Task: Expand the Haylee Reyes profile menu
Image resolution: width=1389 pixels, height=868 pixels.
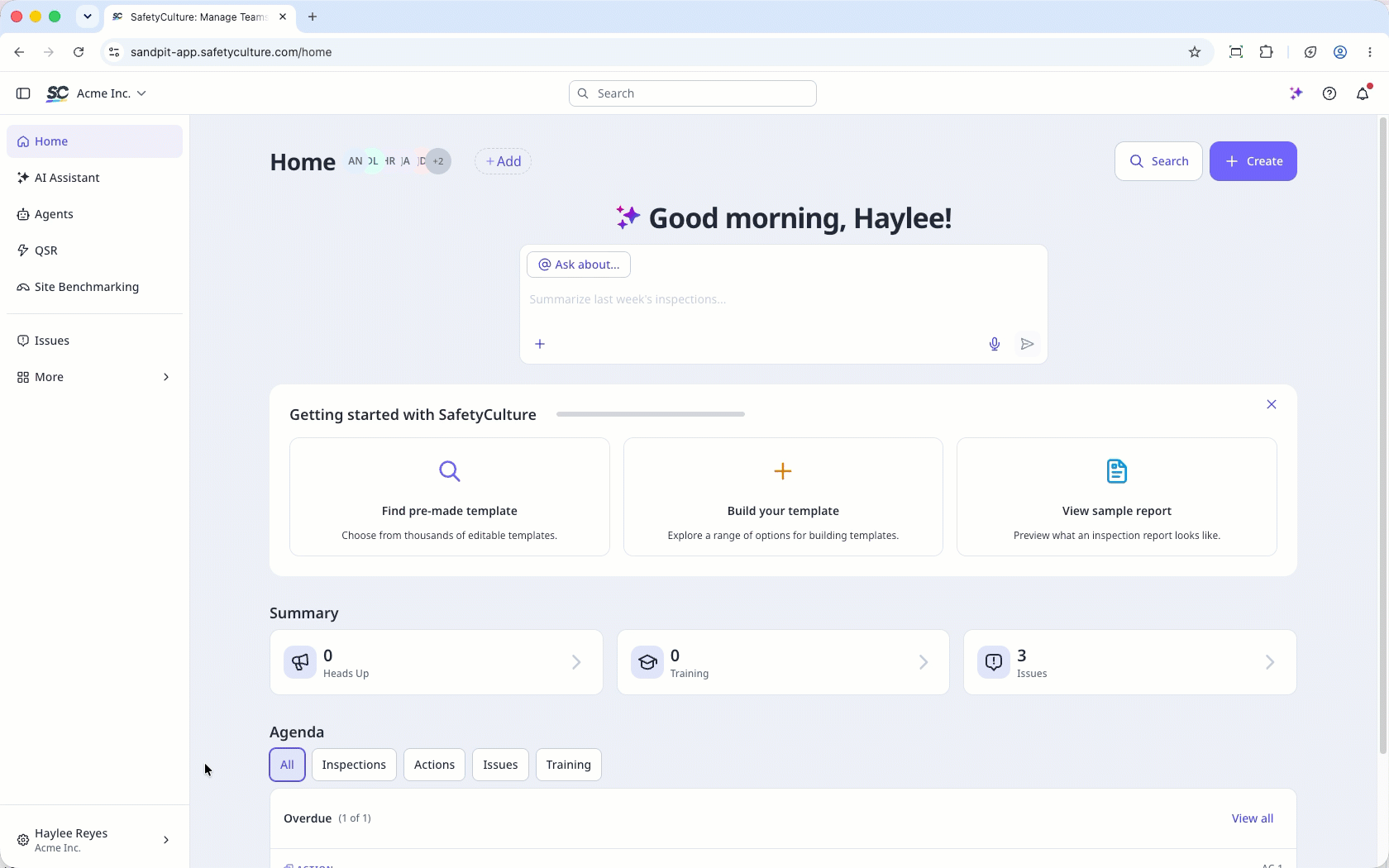Action: (x=94, y=840)
